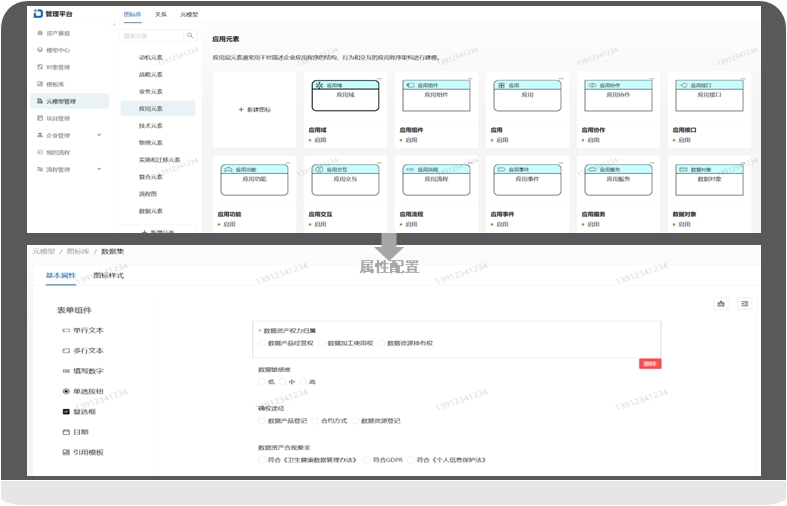Viewport: 787px width, 506px height.
Task: Open 对象管理 in the left sidebar
Action: tap(54, 67)
